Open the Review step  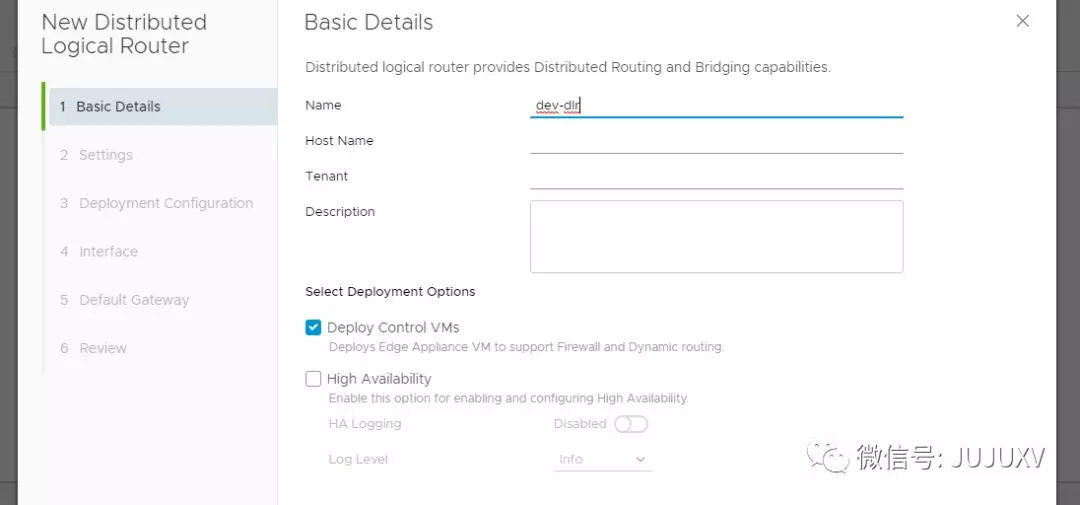point(102,348)
